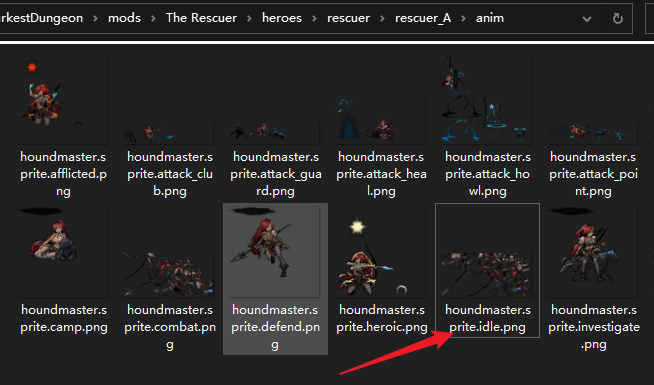Refresh the anim folder view

(x=618, y=18)
